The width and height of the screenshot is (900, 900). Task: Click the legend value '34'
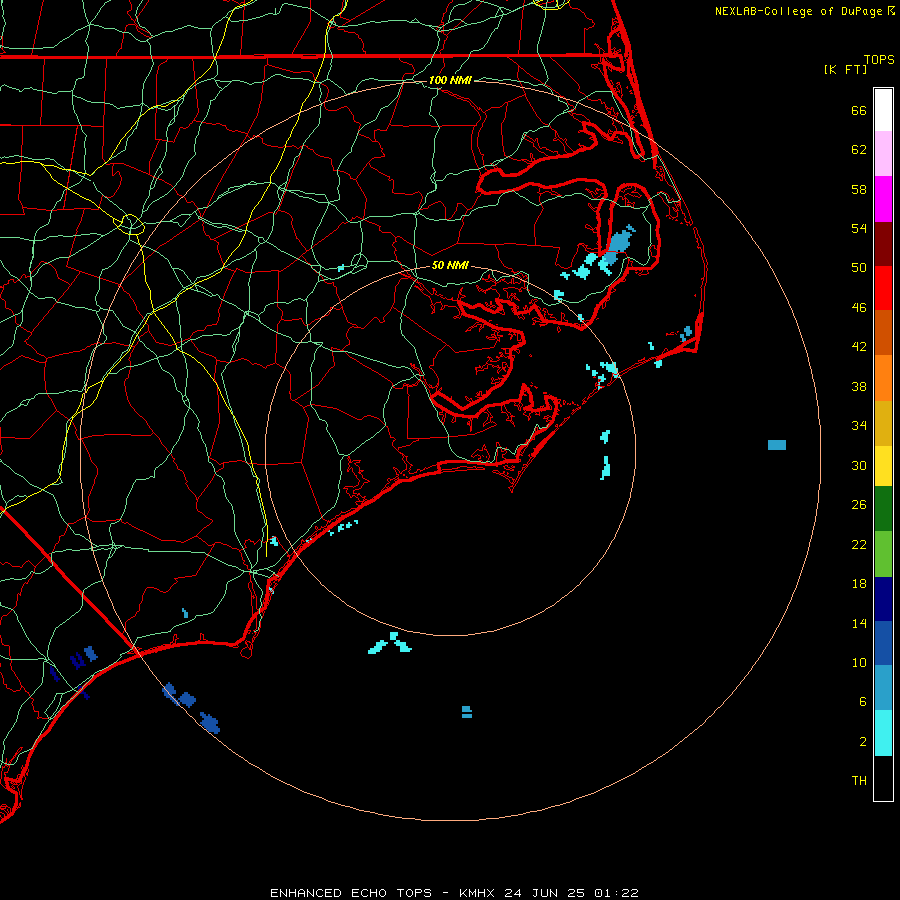tap(859, 426)
